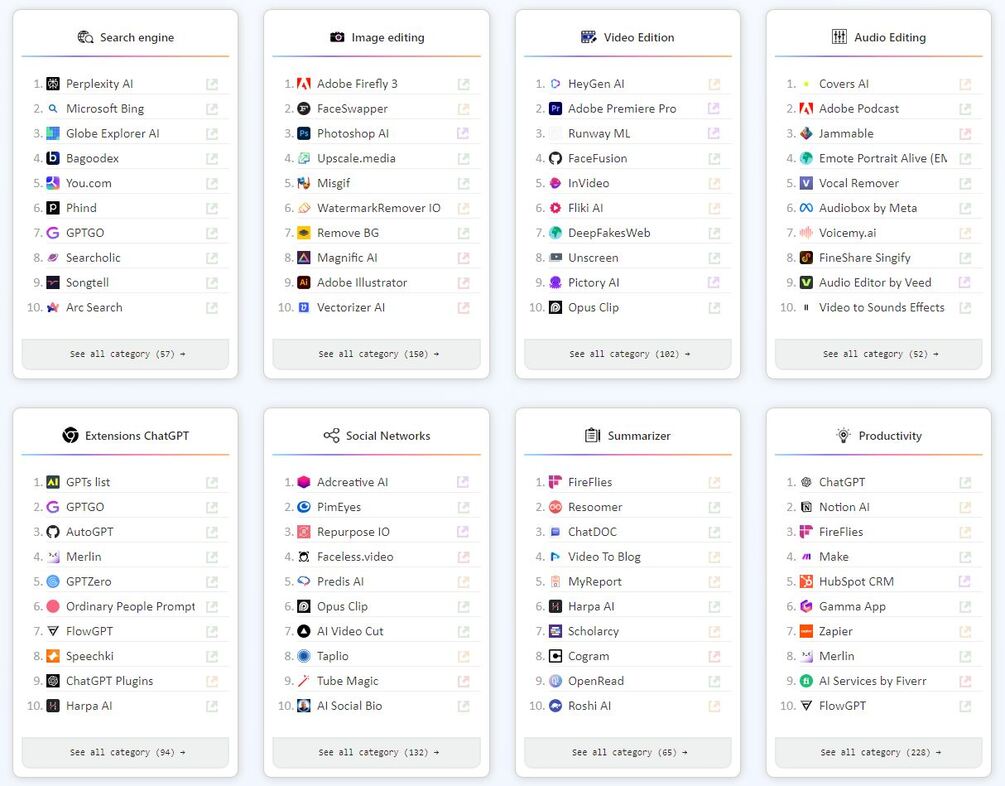Screen dimensions: 1005x786
Task: See all Search engine category (57)
Action: click(x=126, y=354)
